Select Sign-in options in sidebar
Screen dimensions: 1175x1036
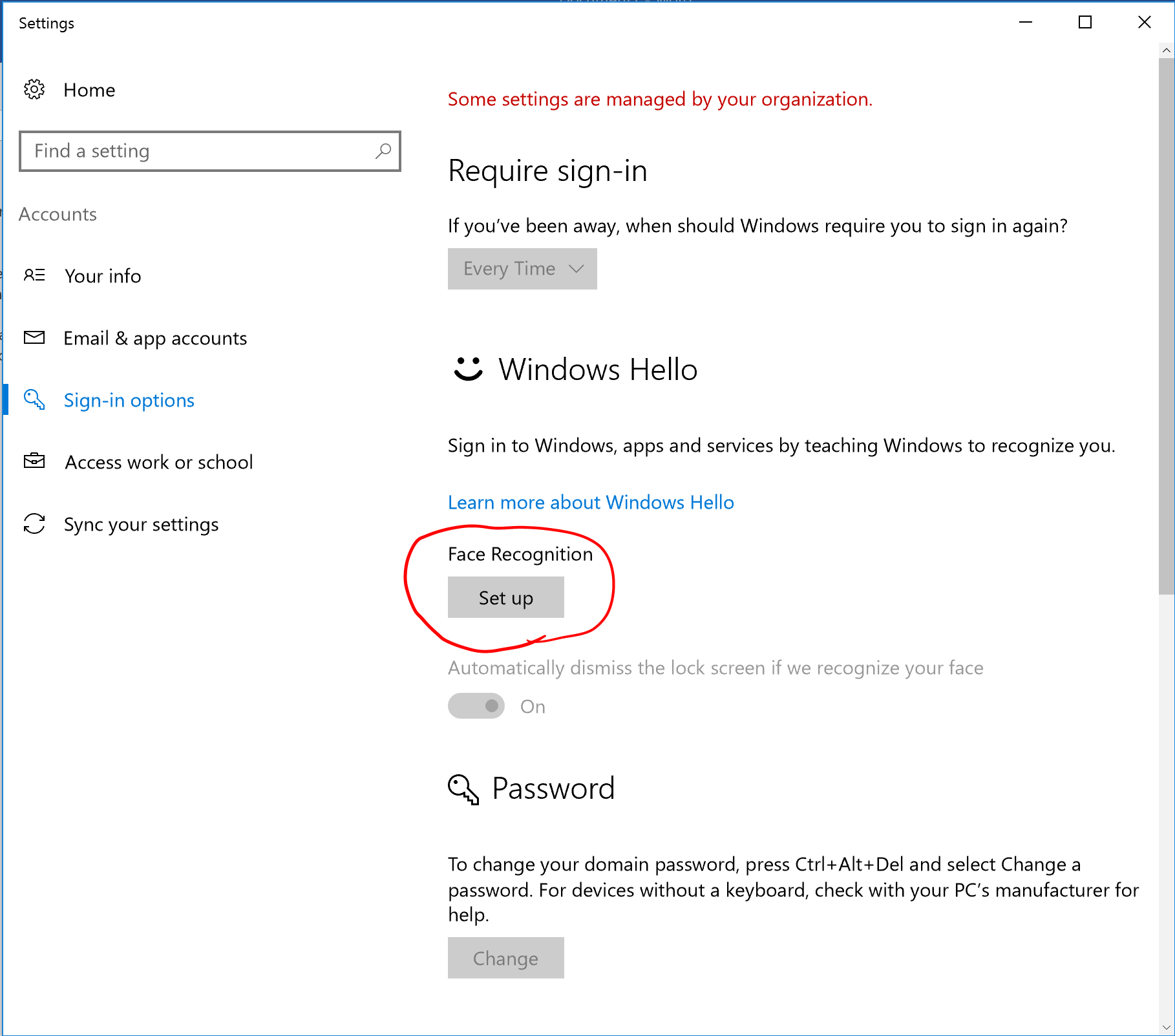(x=129, y=400)
